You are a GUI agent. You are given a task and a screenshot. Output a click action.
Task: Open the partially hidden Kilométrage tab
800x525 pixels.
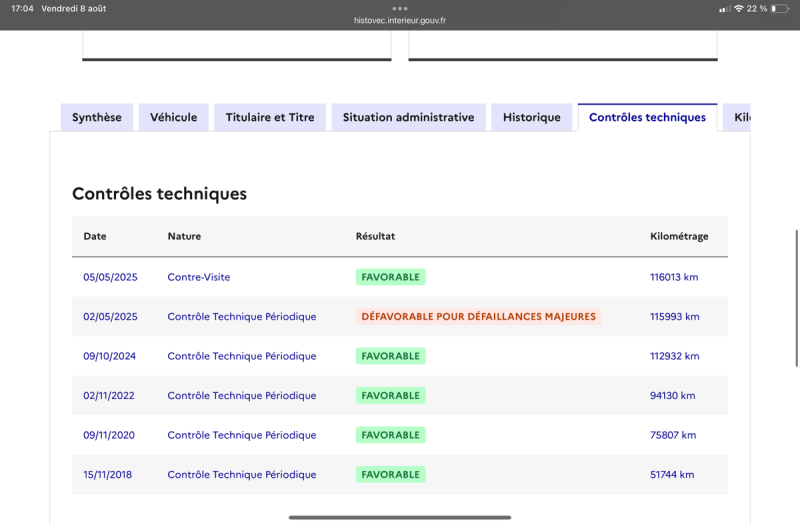739,117
